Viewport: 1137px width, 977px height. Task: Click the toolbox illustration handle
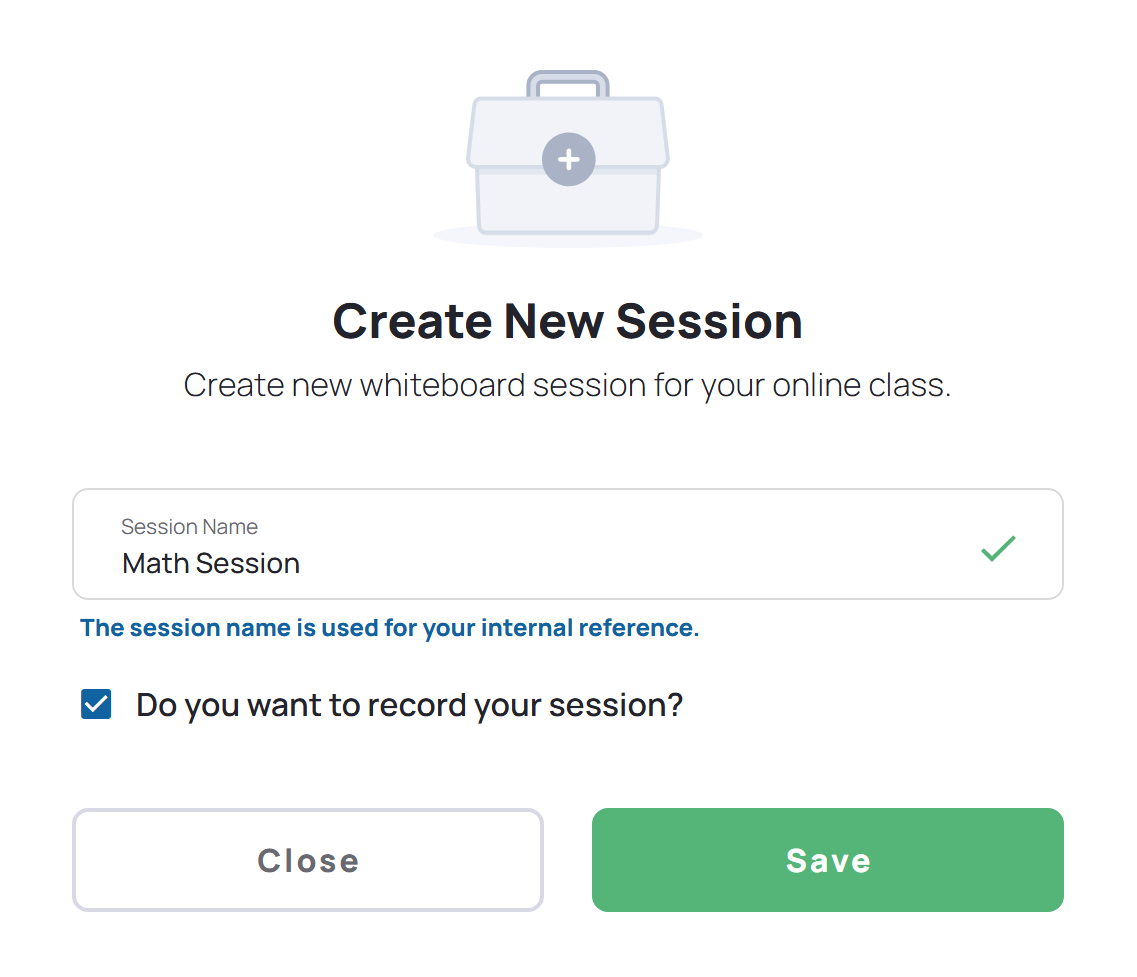(x=568, y=83)
